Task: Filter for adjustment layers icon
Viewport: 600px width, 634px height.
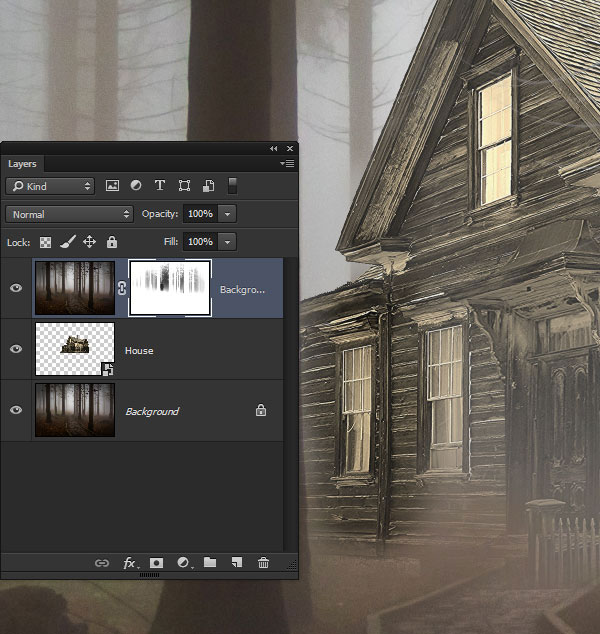Action: [x=136, y=186]
